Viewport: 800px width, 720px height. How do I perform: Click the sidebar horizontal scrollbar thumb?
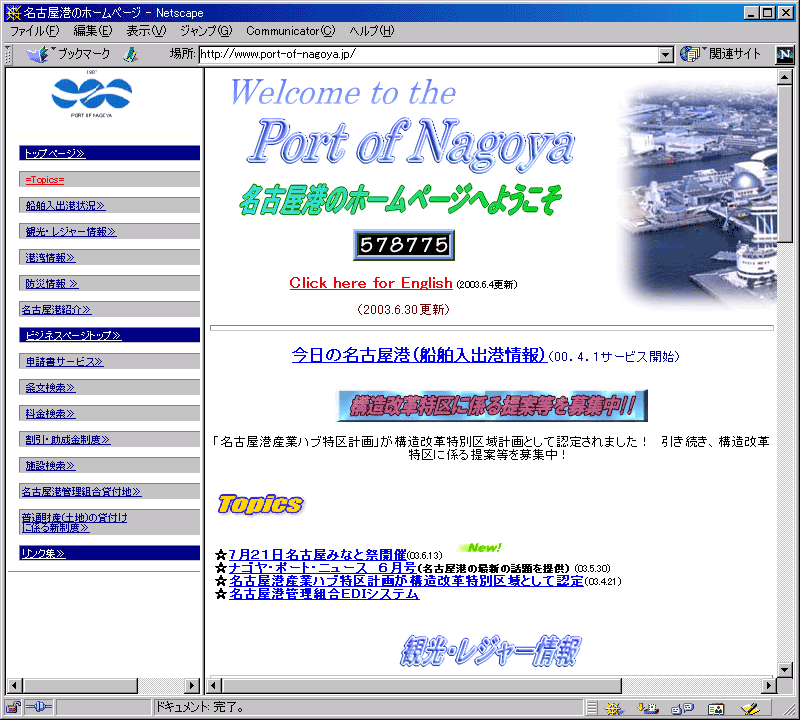point(80,686)
